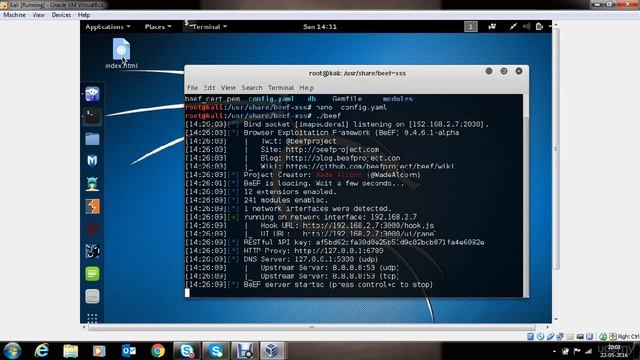This screenshot has height=360, width=640.
Task: Open the Search menu in the terminal window
Action: pos(252,88)
